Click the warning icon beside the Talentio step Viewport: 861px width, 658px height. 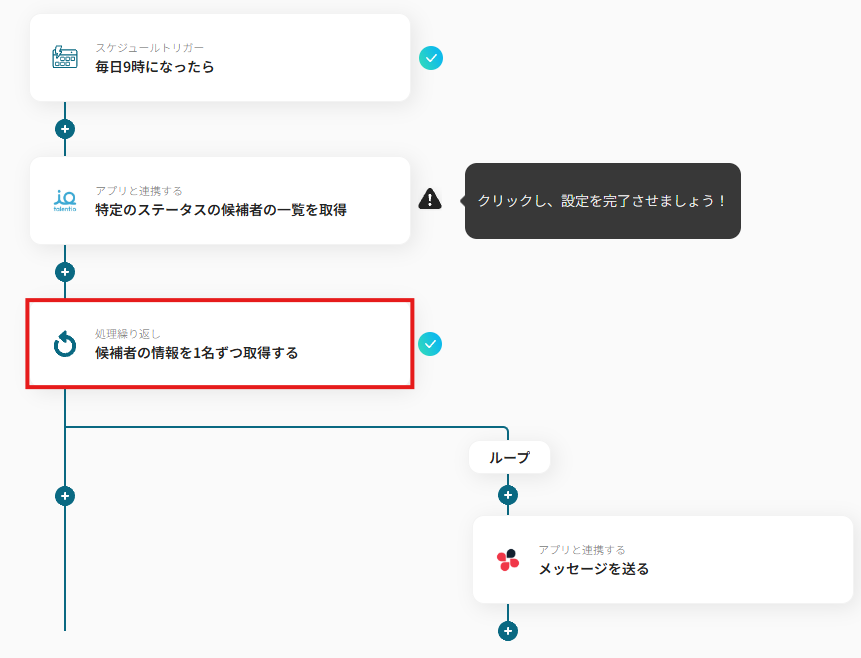431,200
